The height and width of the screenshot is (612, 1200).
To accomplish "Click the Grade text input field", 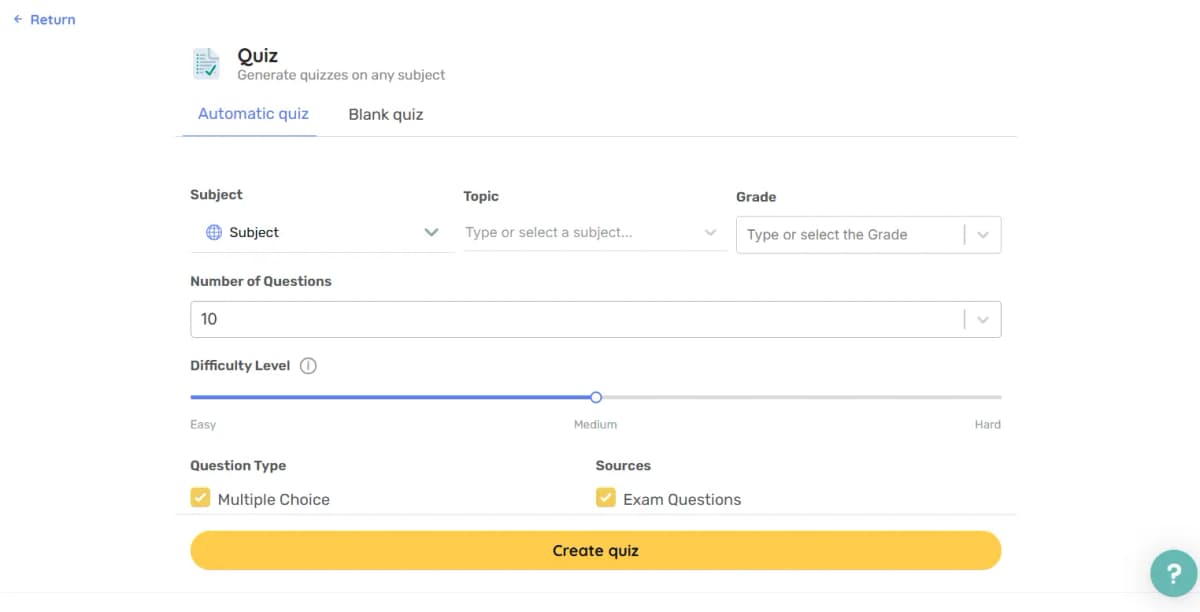I will 850,235.
